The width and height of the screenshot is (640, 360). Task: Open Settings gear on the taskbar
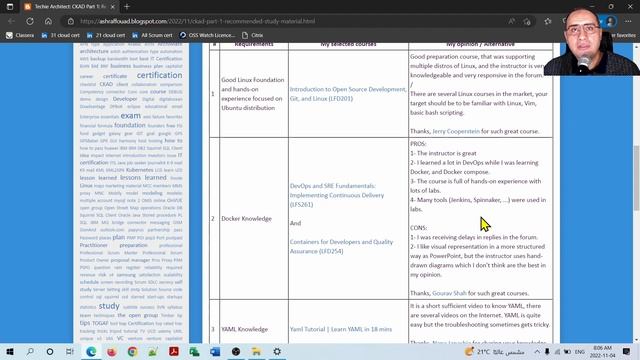tap(277, 351)
